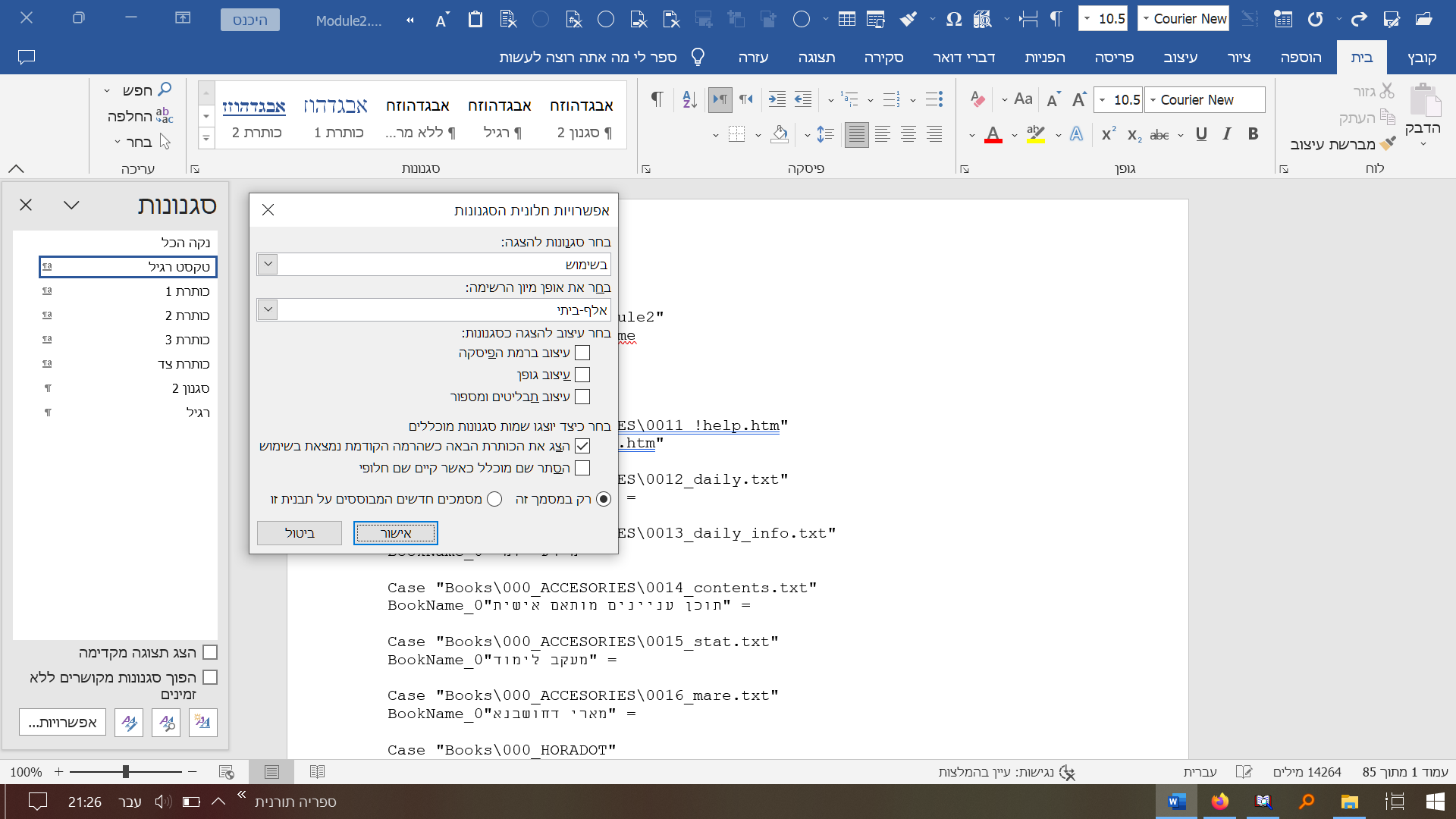Viewport: 1456px width, 819px height.
Task: Open 'select styles to show' dropdown
Action: 268,264
